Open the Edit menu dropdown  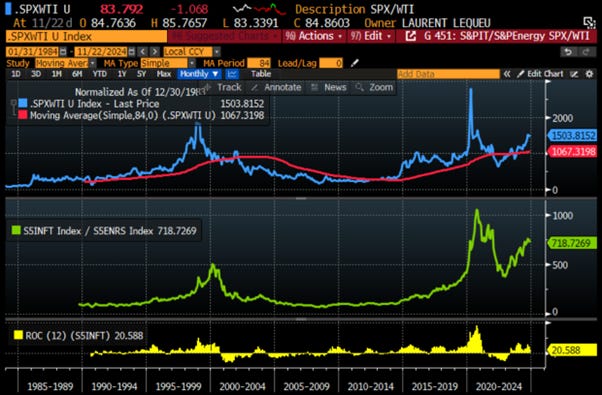[371, 36]
